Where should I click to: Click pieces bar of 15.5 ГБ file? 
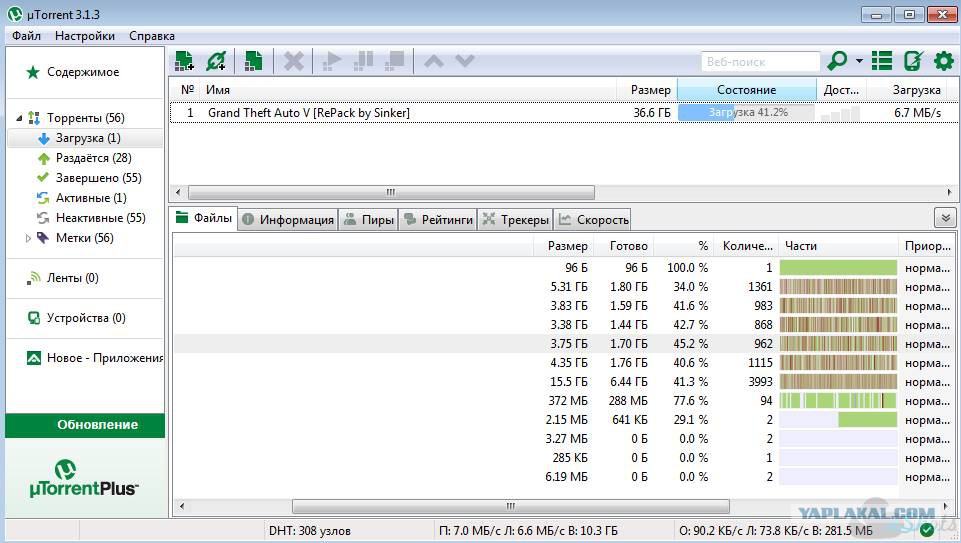click(838, 382)
